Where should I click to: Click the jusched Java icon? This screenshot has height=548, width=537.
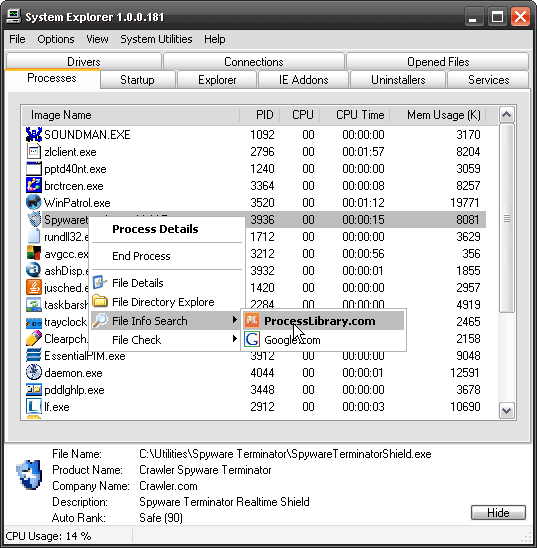(34, 288)
